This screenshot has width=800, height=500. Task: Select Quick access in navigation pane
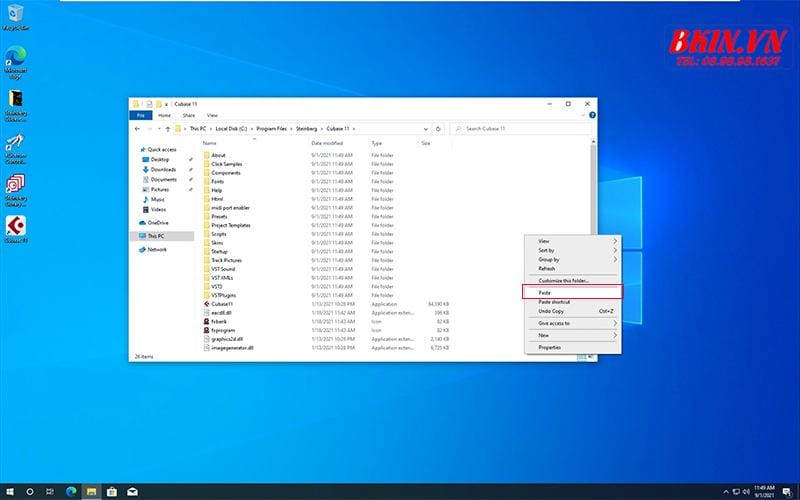pos(158,149)
